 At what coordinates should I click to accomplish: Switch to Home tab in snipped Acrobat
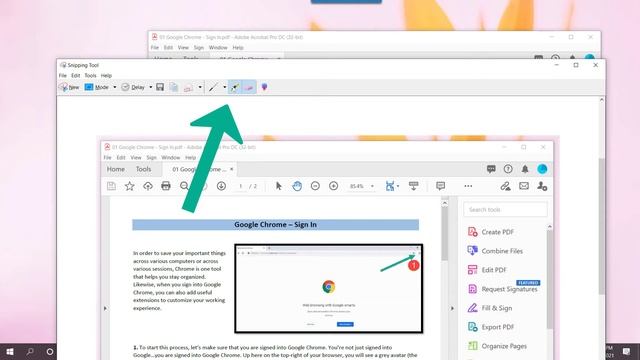click(116, 169)
